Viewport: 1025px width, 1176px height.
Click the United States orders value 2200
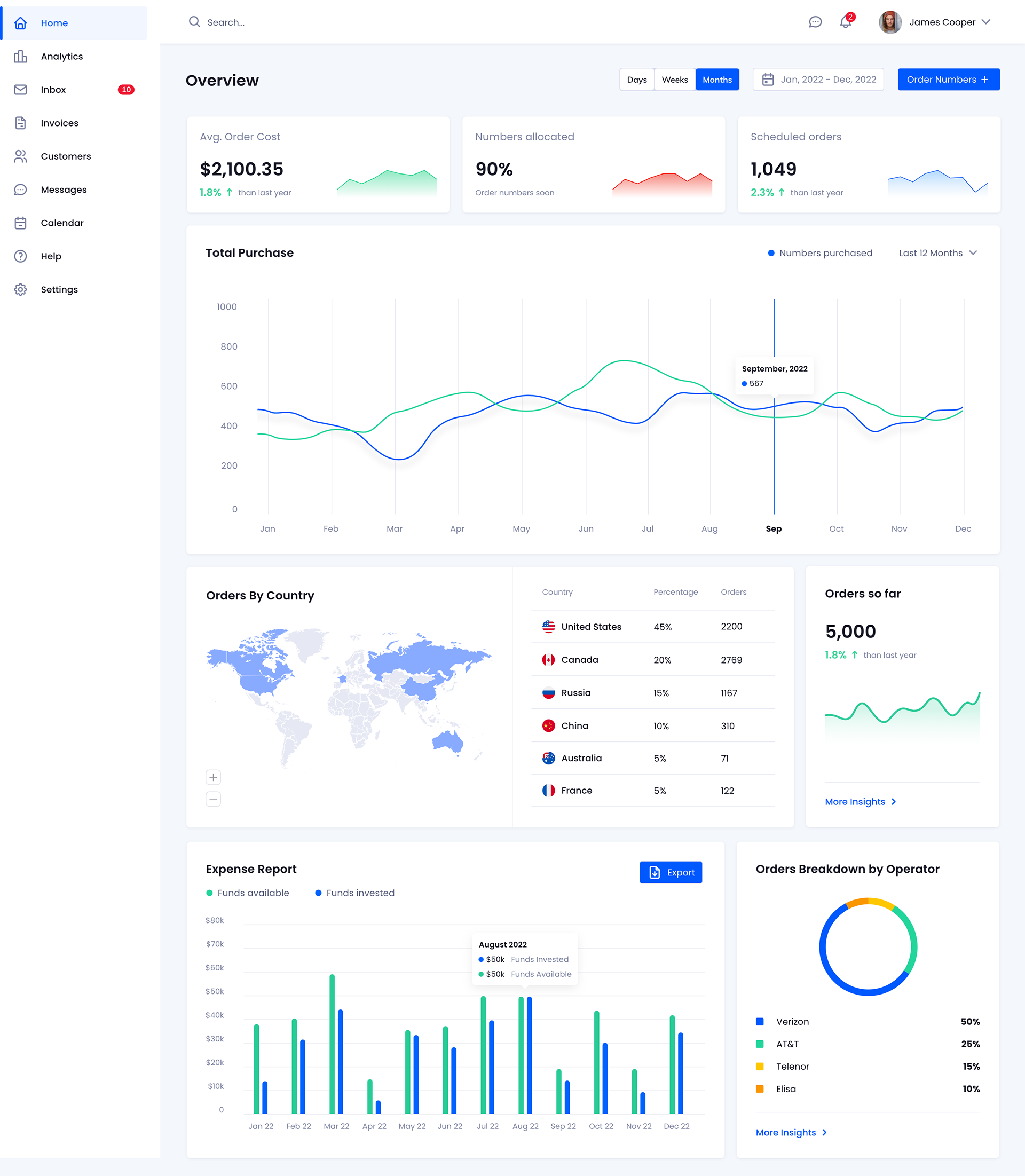731,627
